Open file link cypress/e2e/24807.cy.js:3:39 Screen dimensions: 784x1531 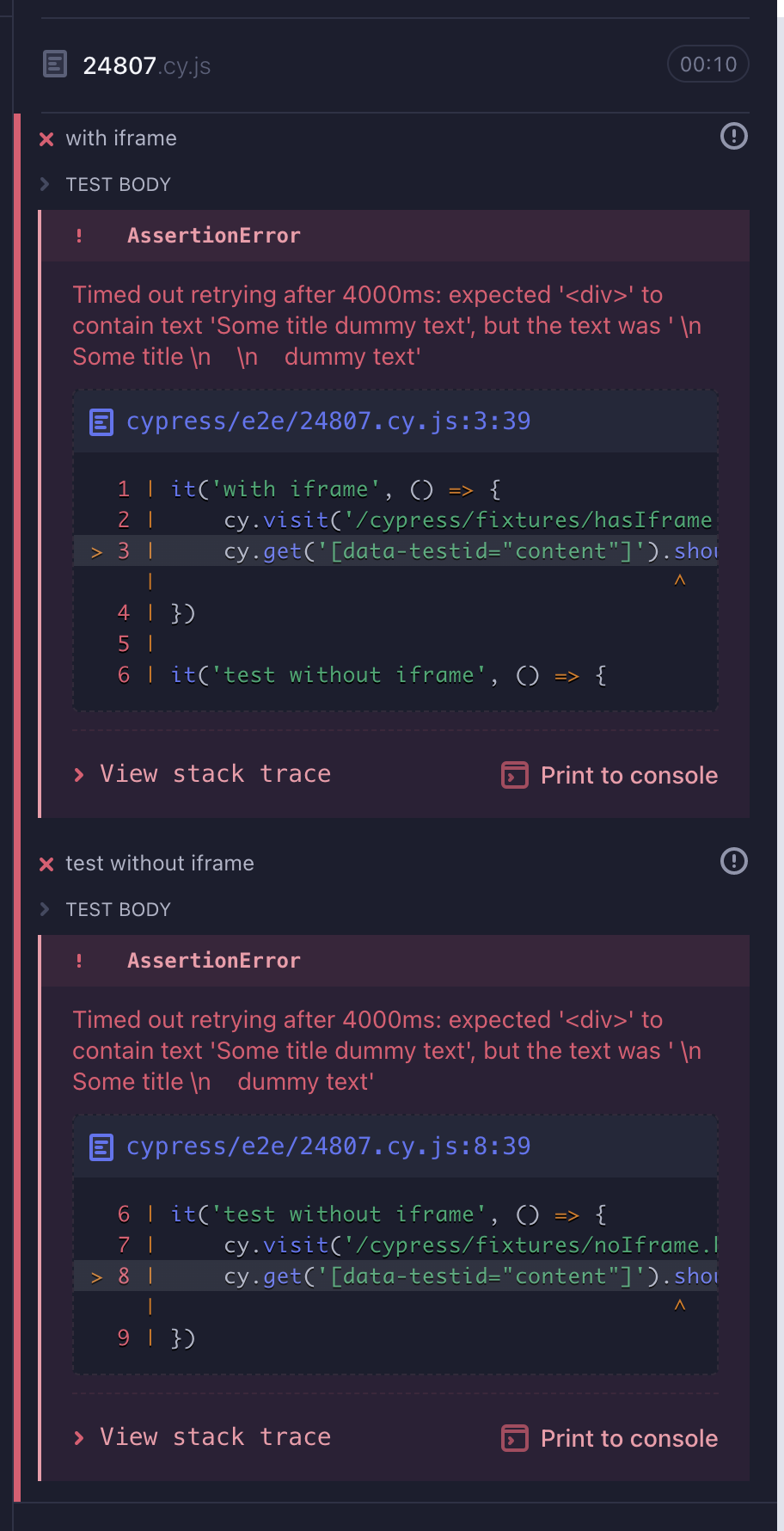329,421
